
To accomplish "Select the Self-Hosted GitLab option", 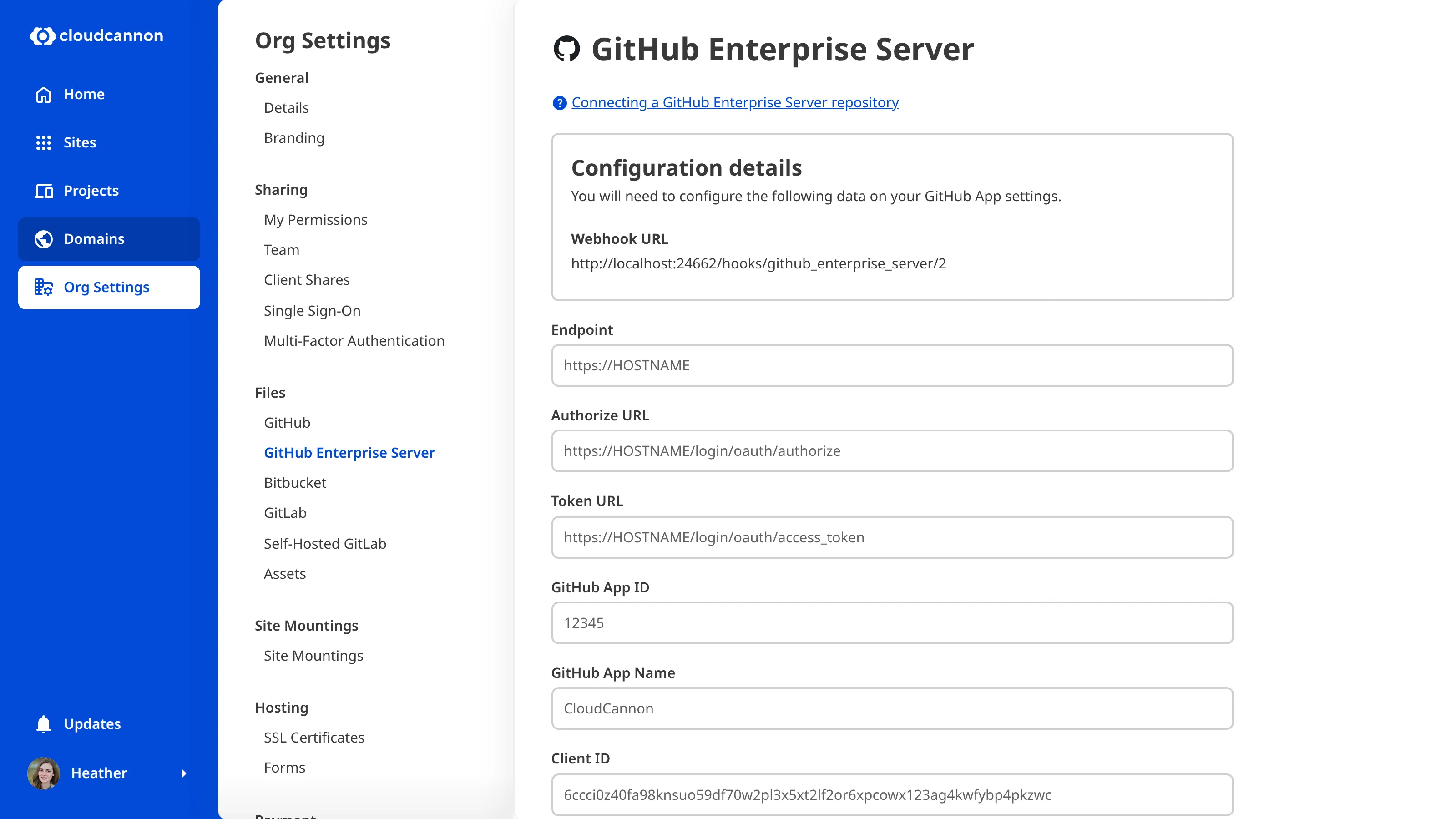I will coord(325,543).
